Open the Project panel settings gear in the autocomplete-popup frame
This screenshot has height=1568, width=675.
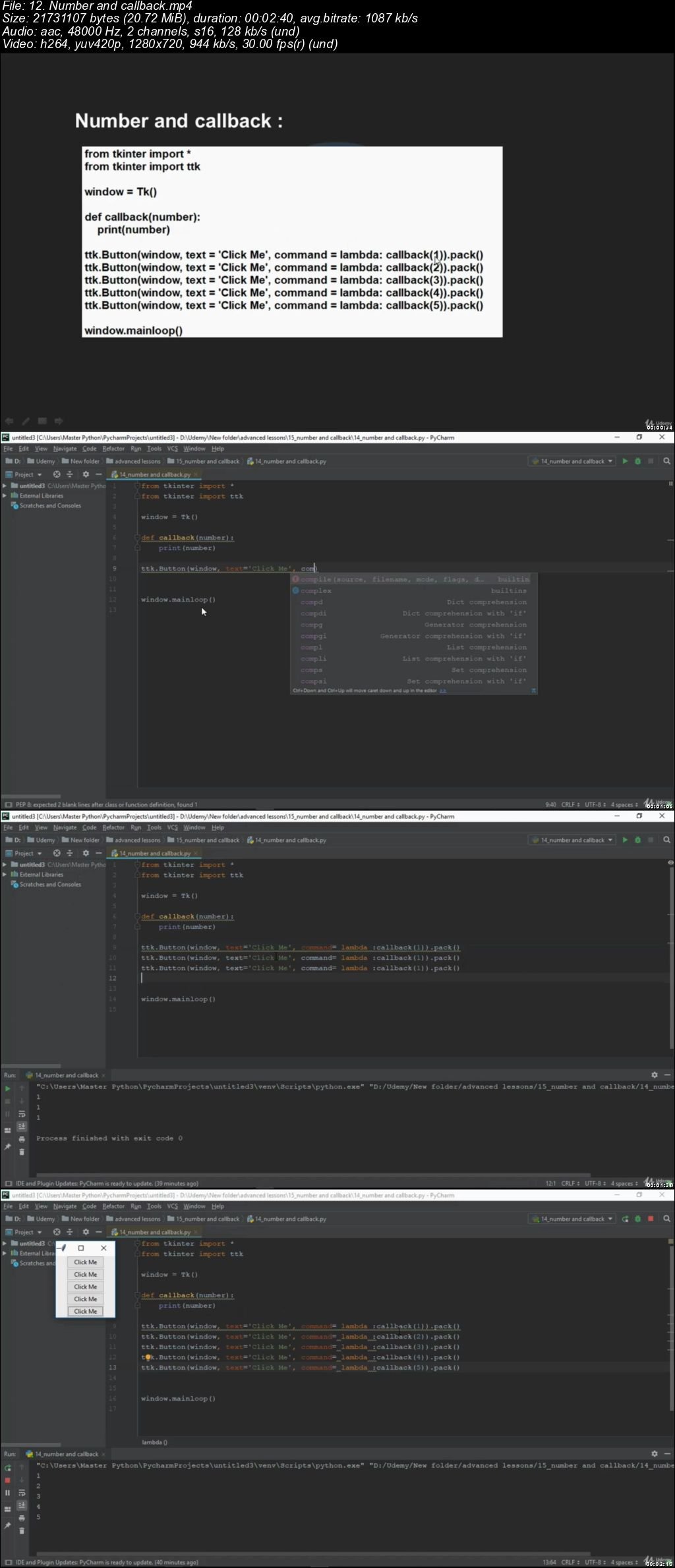[85, 474]
